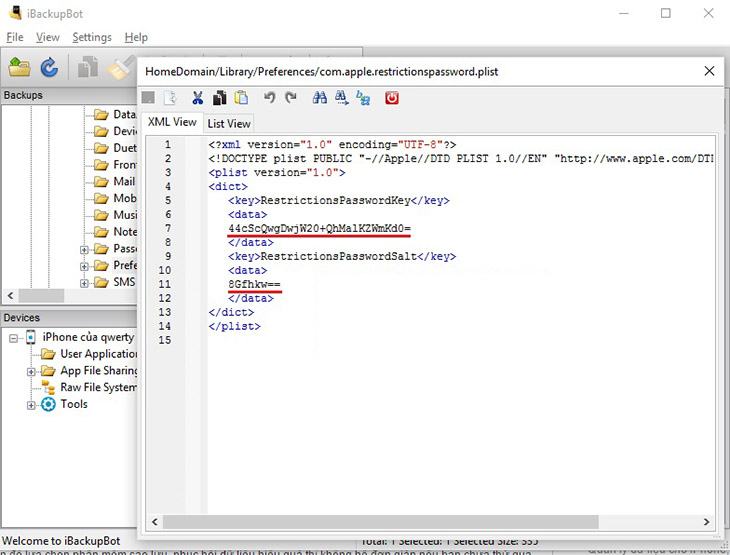Open Find with the binoculars icon
The image size is (730, 555).
[319, 98]
